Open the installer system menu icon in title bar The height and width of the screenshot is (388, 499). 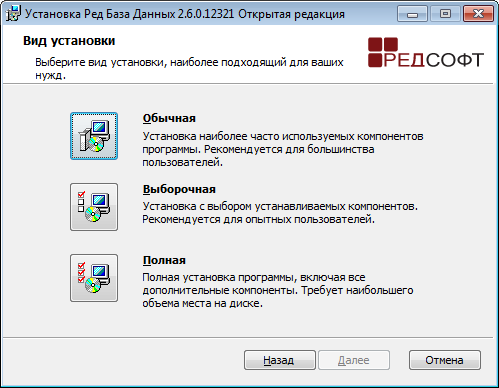14,14
